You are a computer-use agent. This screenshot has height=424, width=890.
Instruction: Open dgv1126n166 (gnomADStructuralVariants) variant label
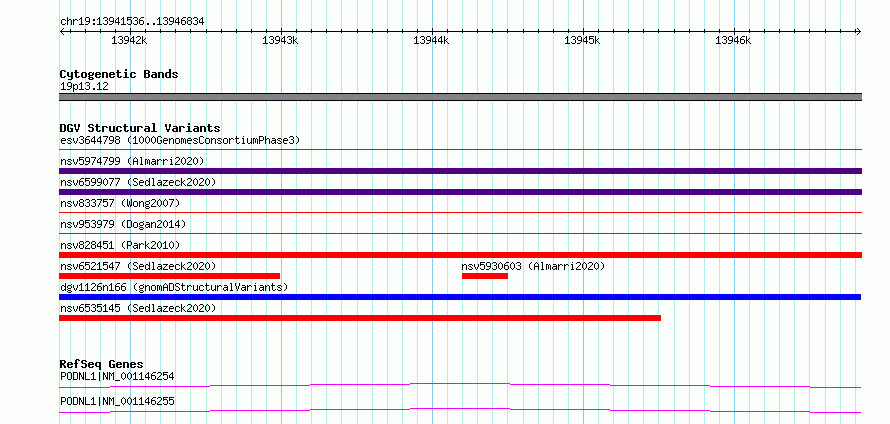174,287
